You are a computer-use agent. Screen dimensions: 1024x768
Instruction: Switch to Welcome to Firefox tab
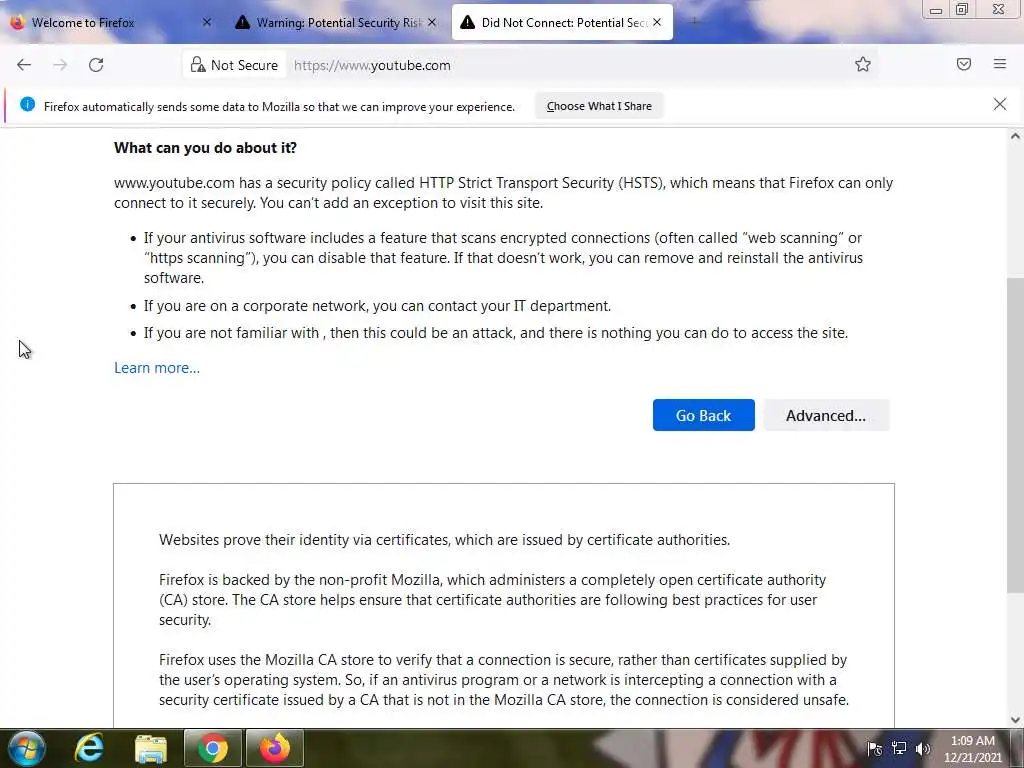[111, 22]
